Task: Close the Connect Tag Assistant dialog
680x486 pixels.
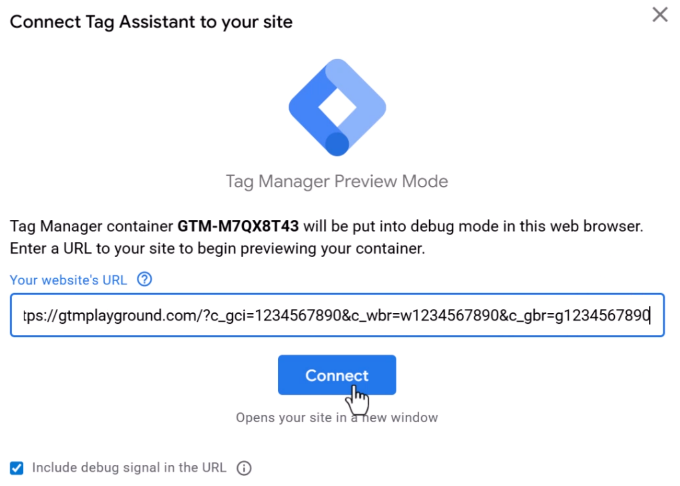Action: click(660, 15)
